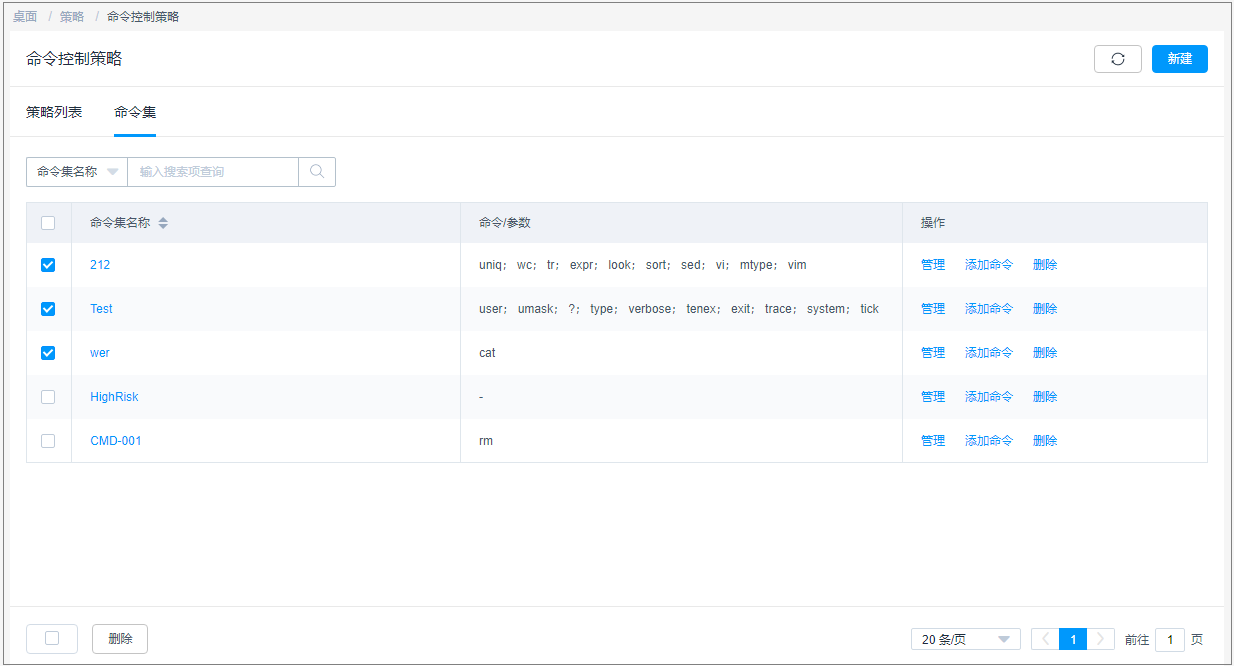Click 管理 for the wer row
1234x666 pixels.
tap(932, 353)
